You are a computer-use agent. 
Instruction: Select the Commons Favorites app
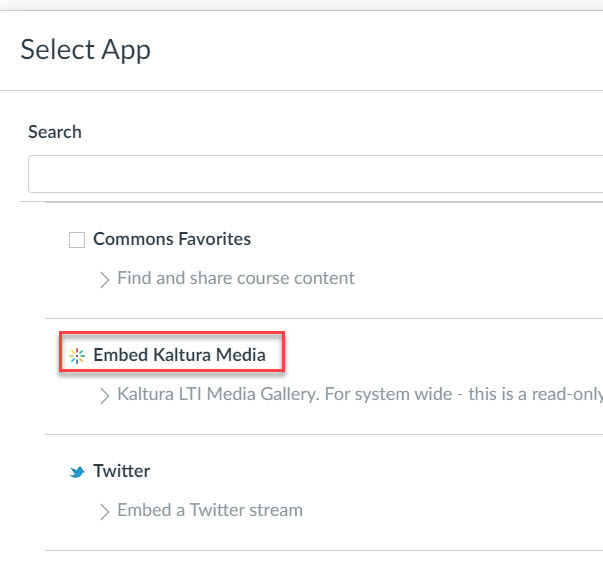click(x=171, y=240)
